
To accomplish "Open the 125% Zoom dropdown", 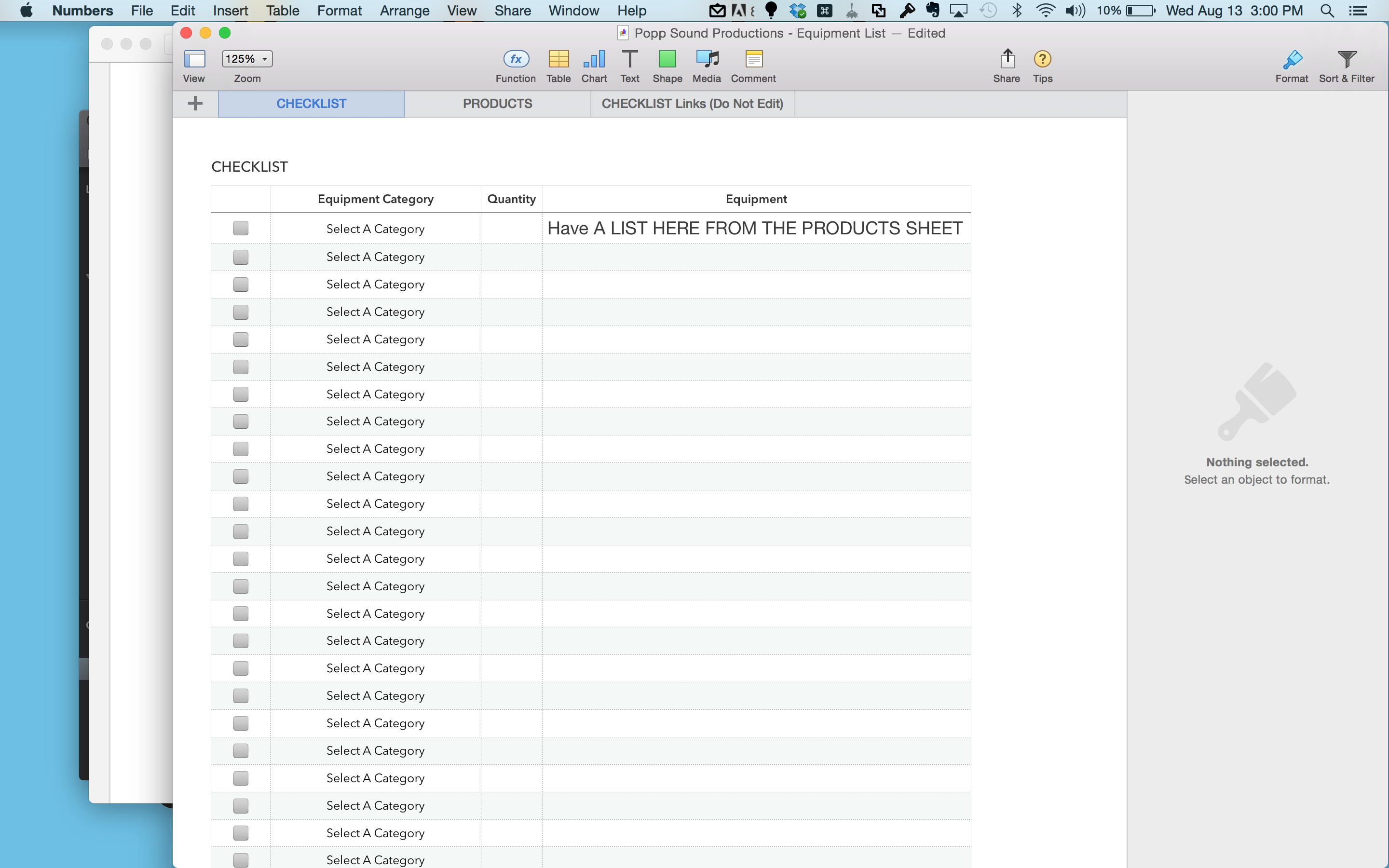I will pos(247,58).
